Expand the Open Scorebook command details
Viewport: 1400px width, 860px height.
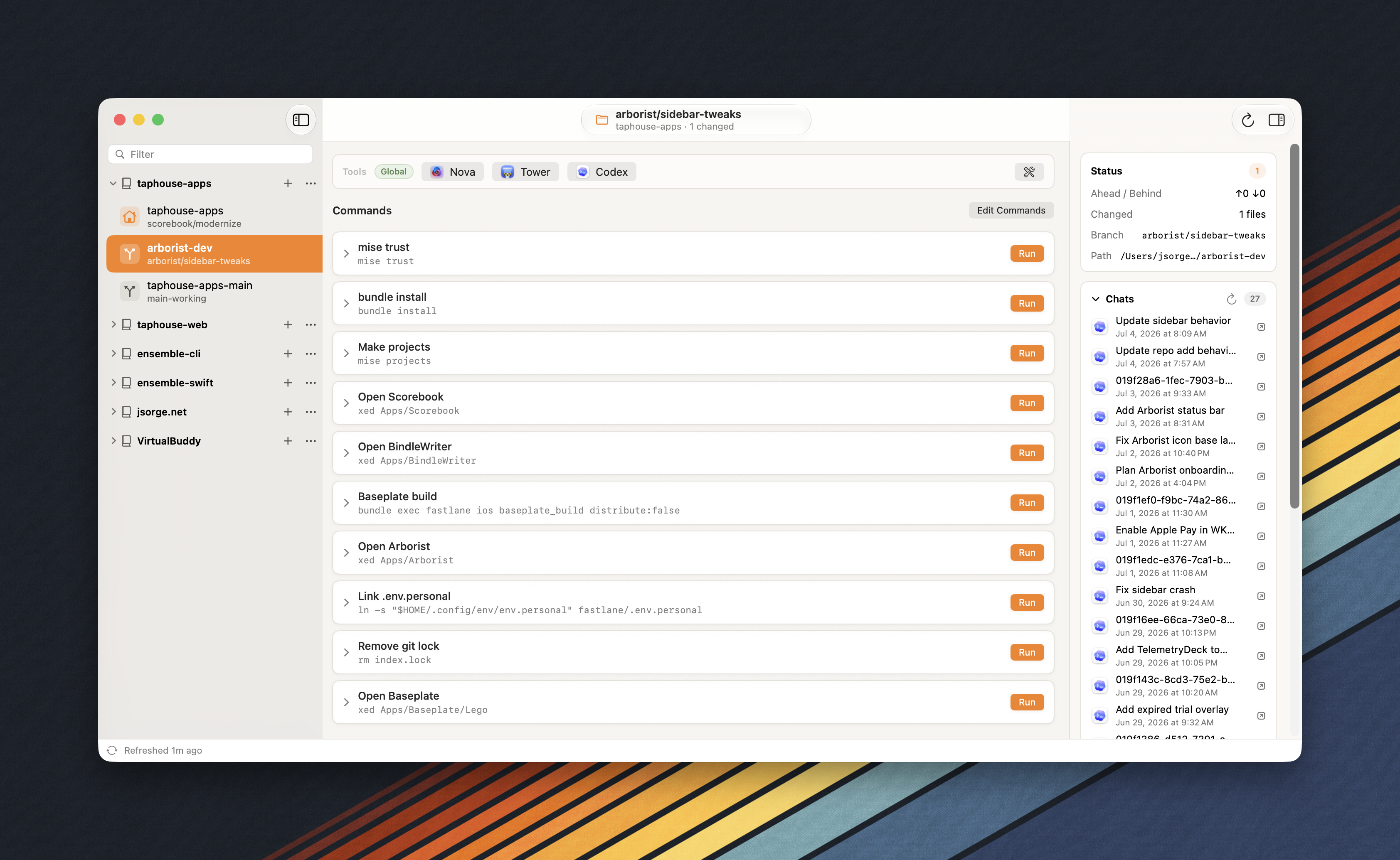(x=346, y=403)
